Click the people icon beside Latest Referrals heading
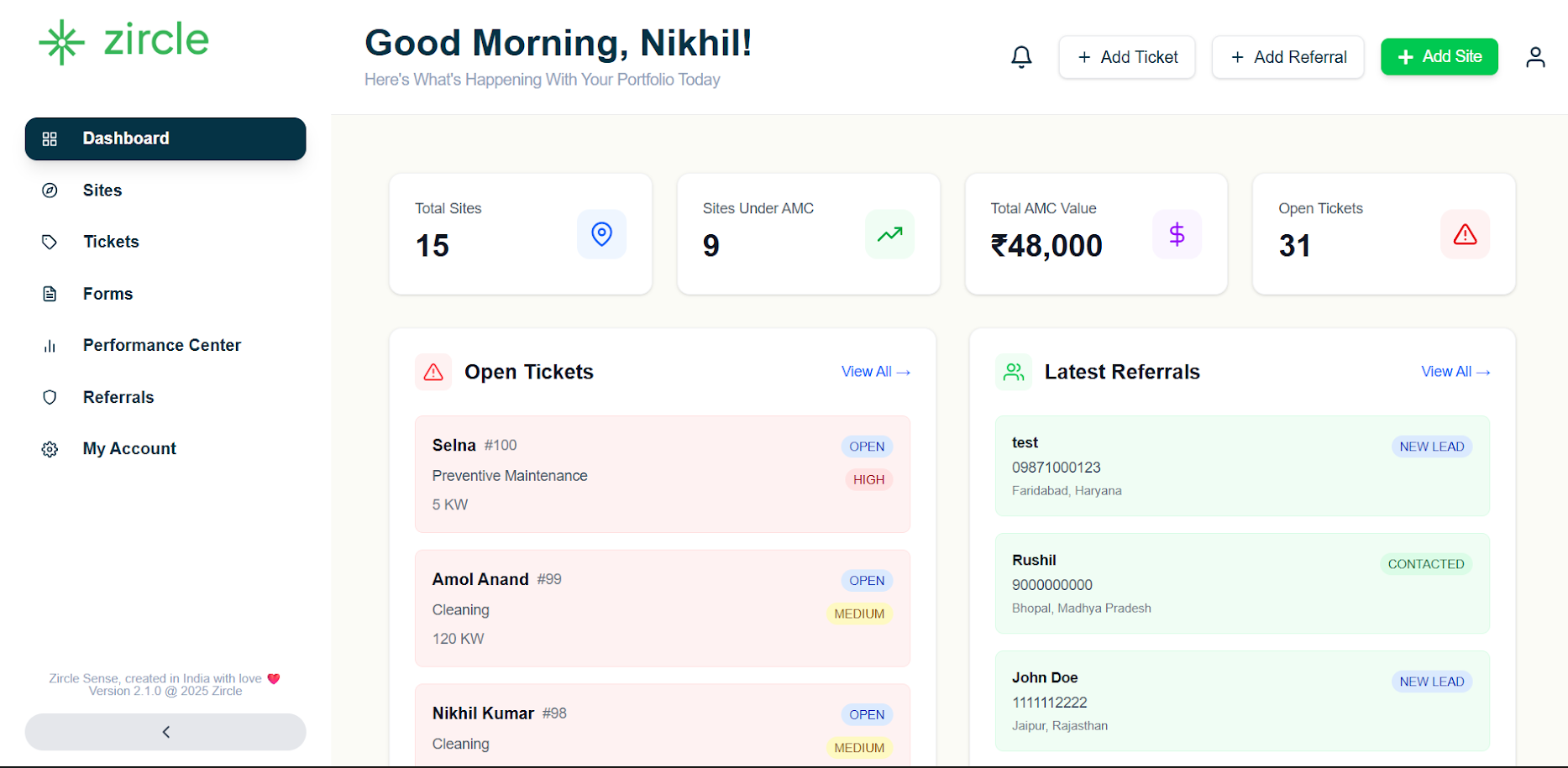 click(x=1014, y=372)
